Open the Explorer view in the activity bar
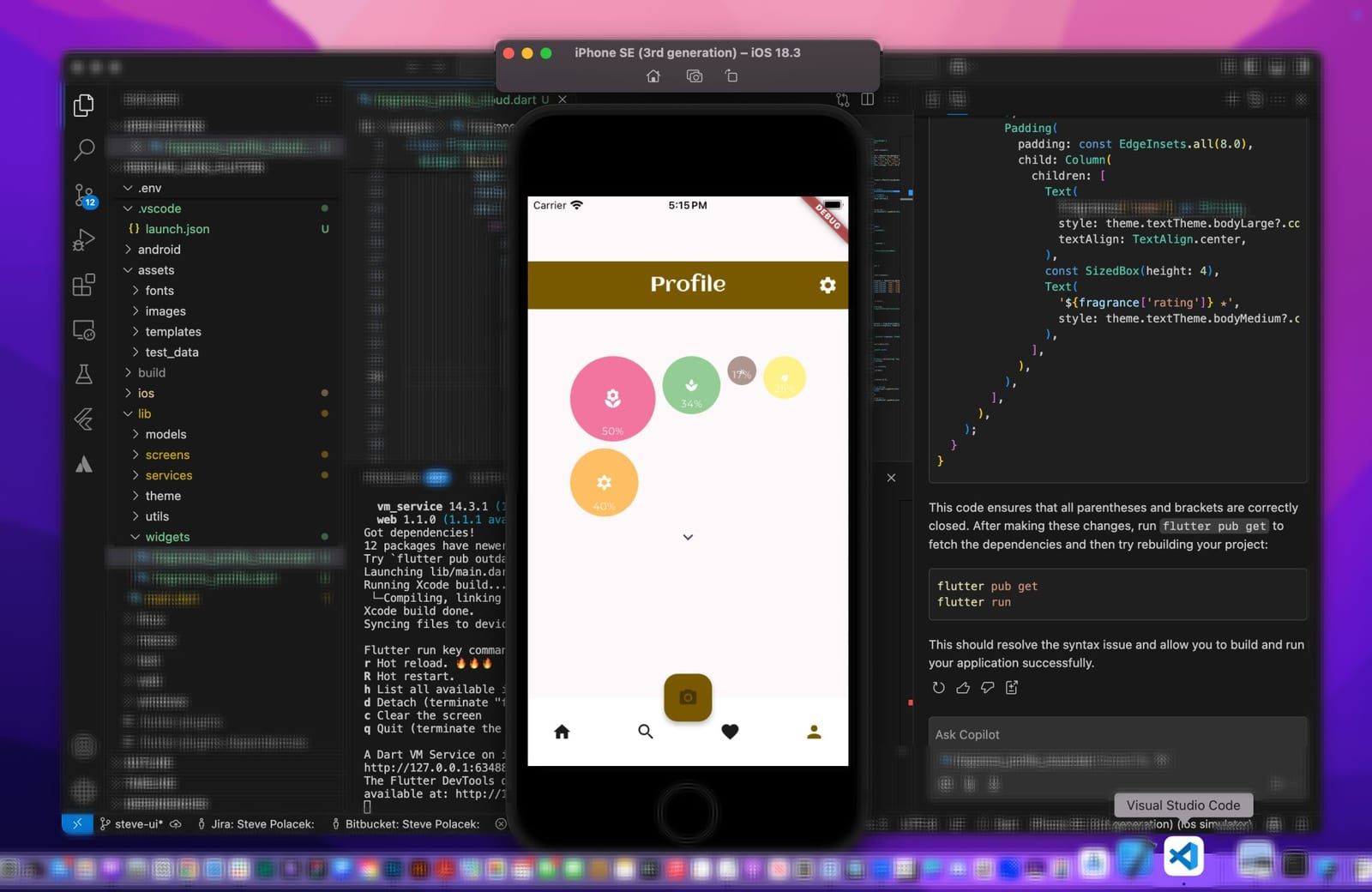Screen dimensions: 1372x892 click(83, 105)
